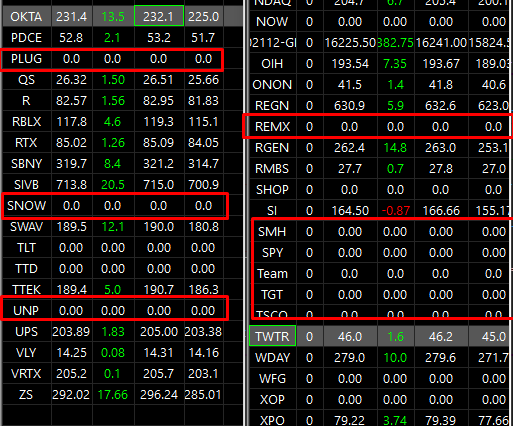Image resolution: width=513 pixels, height=426 pixels.
Task: Click WDAY change value 10.0
Action: pyautogui.click(x=395, y=358)
